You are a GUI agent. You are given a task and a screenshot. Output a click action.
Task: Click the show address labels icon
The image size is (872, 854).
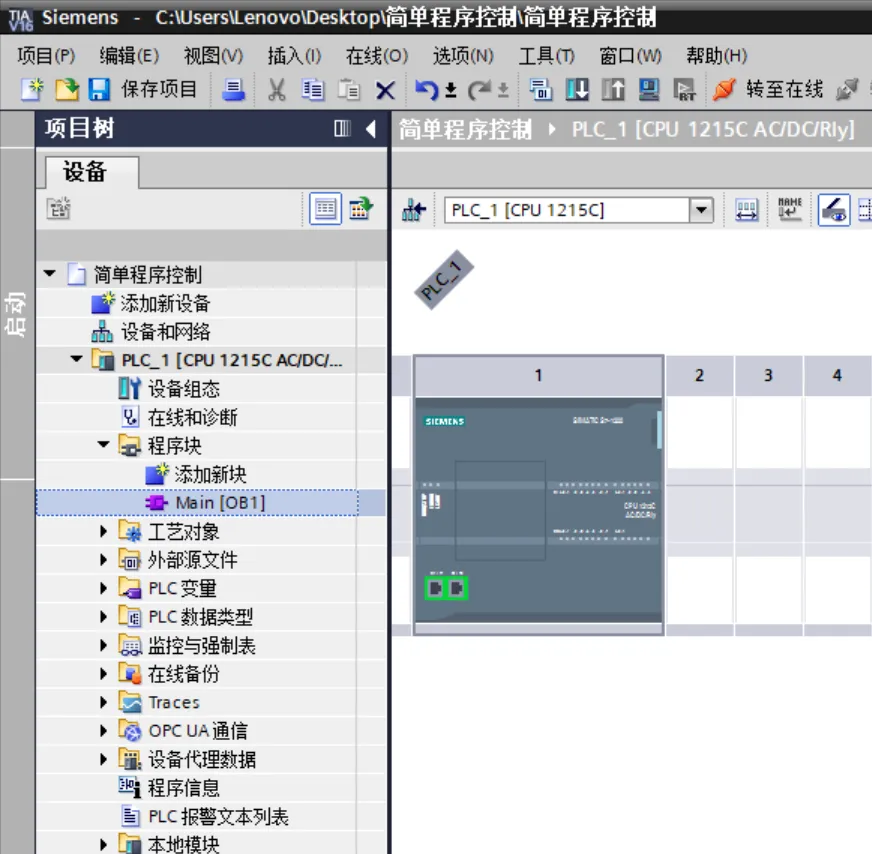746,210
